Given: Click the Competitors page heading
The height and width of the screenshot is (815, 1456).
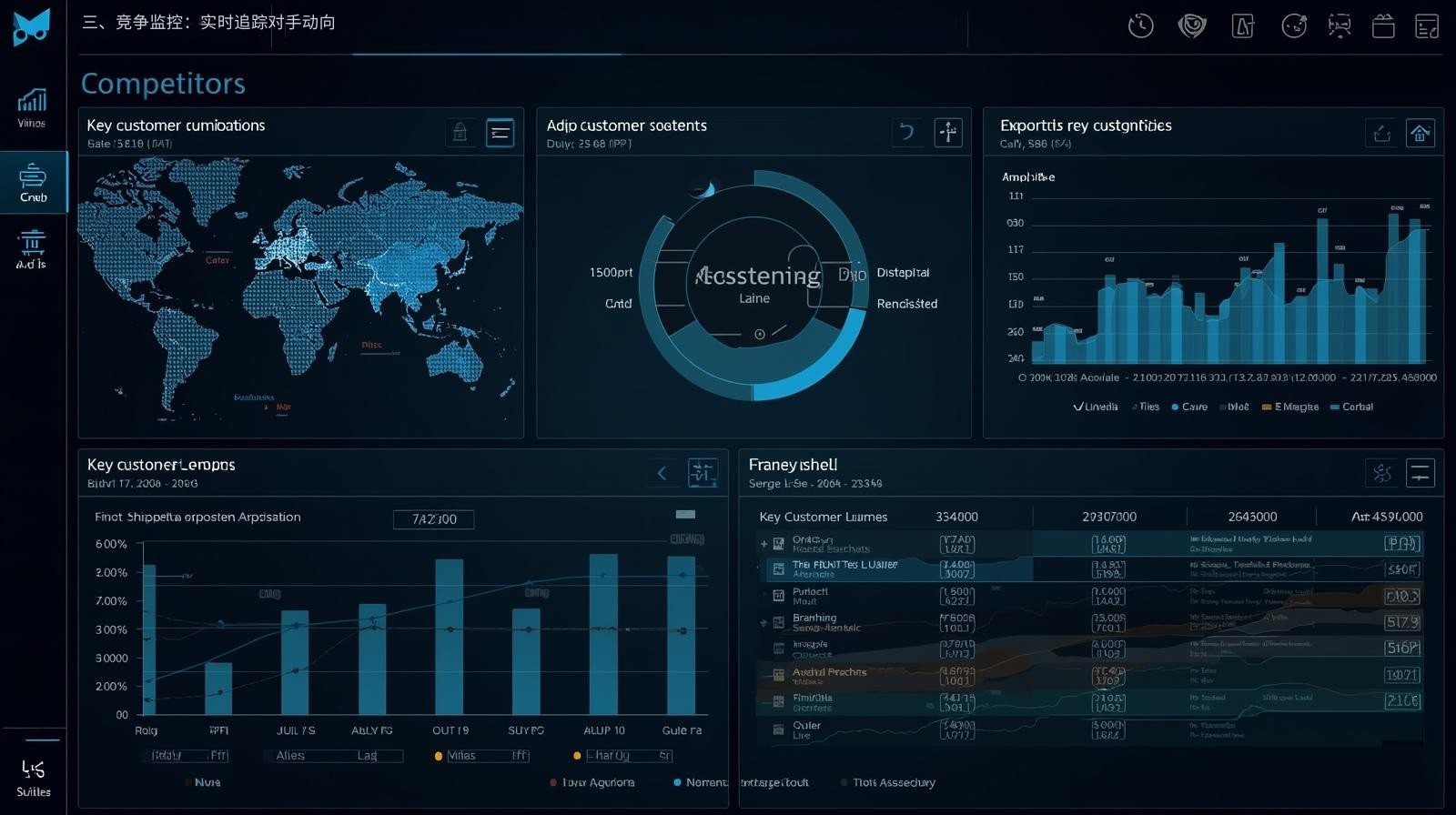Looking at the screenshot, I should pos(163,84).
